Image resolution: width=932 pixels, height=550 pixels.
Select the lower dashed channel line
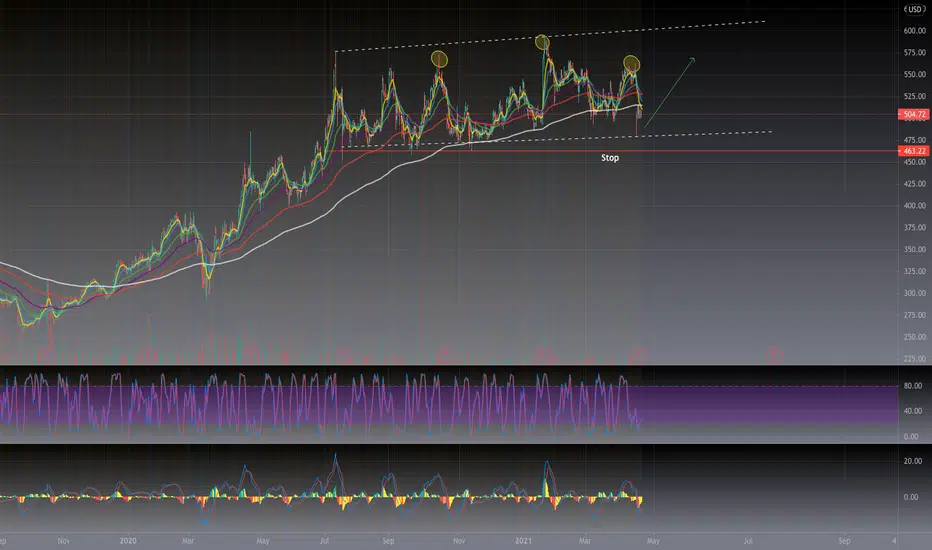[x=556, y=139]
